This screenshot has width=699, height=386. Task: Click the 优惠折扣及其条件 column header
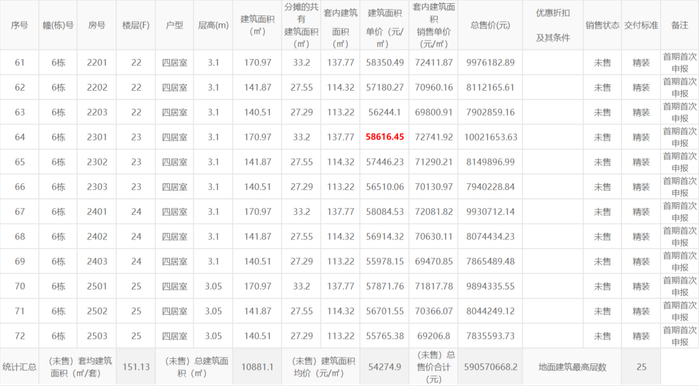pyautogui.click(x=553, y=25)
